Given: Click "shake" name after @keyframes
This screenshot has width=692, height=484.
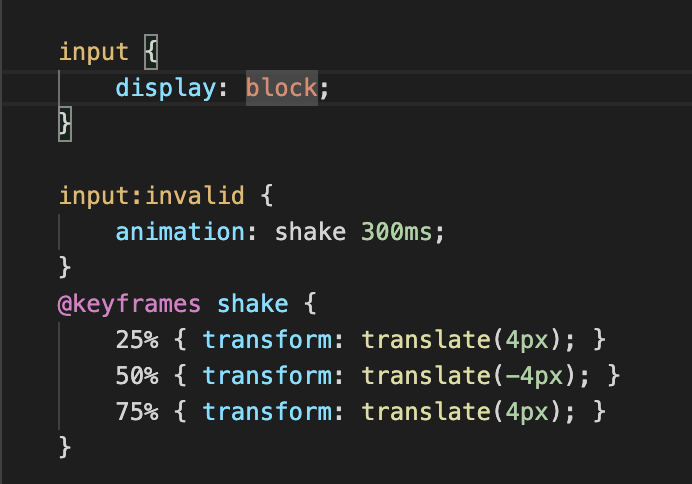Looking at the screenshot, I should [252, 304].
